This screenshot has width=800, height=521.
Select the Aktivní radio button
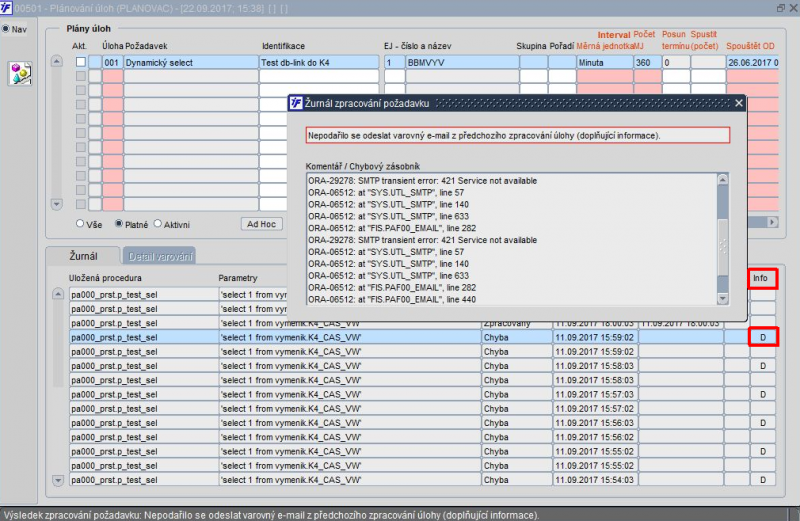coord(155,224)
